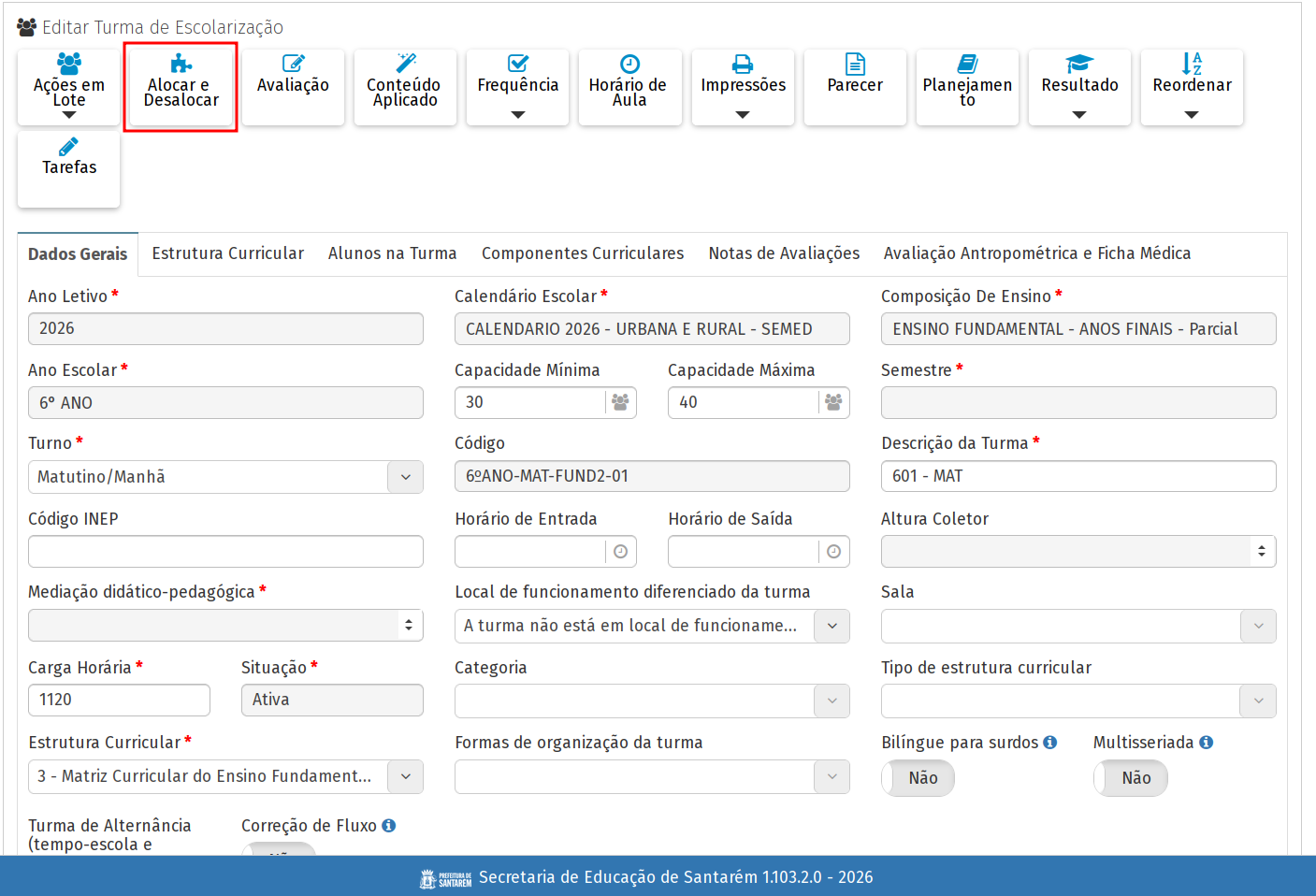
Task: Open the Estrutura Curricular dropdown
Action: [x=405, y=776]
